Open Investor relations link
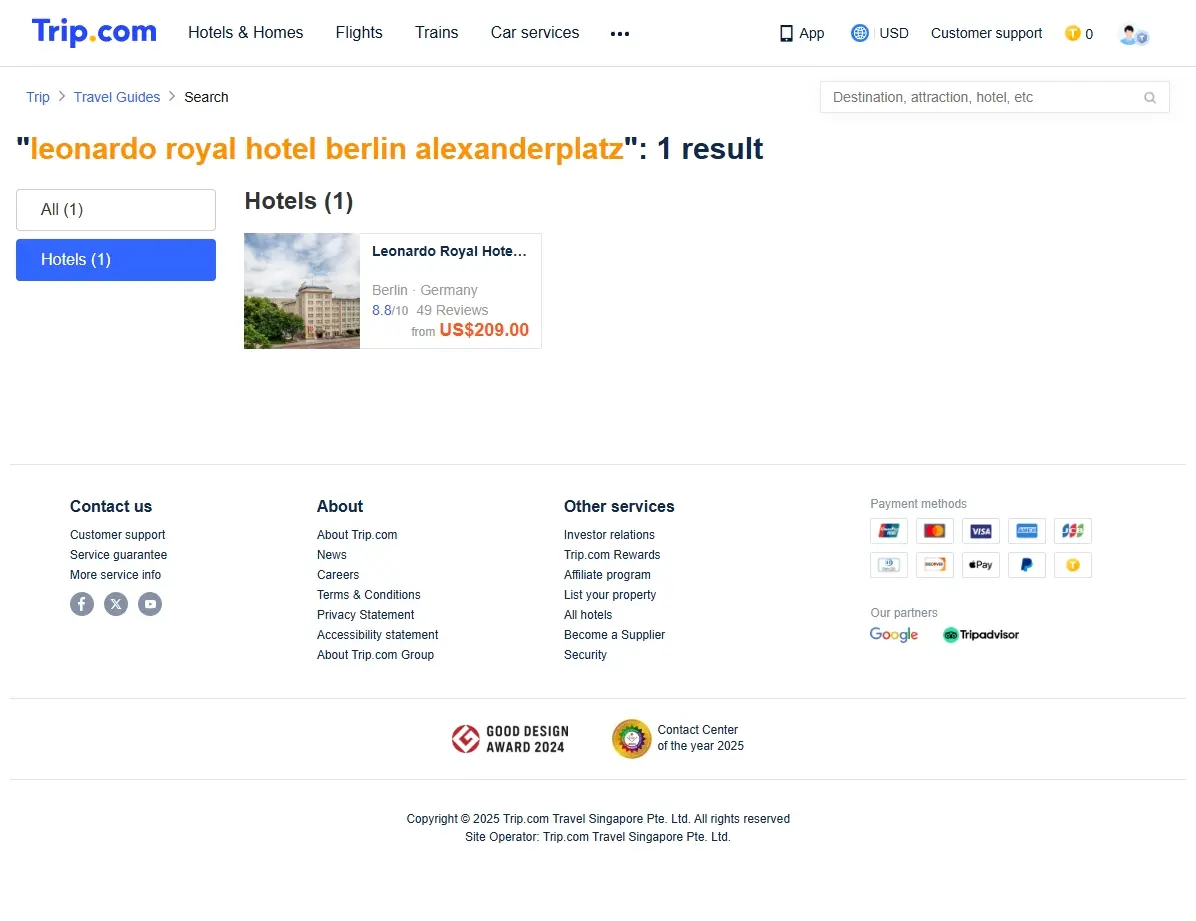This screenshot has width=1196, height=921. coord(609,535)
